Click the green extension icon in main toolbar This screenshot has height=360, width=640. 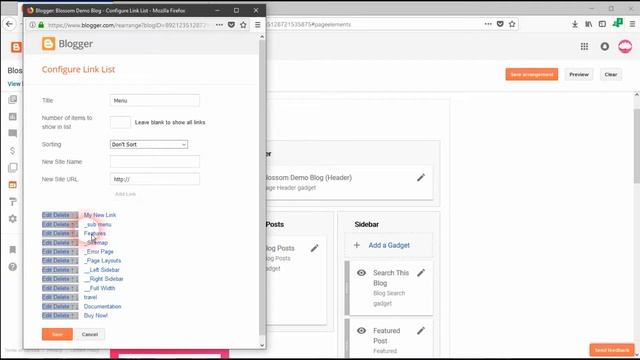tap(618, 23)
